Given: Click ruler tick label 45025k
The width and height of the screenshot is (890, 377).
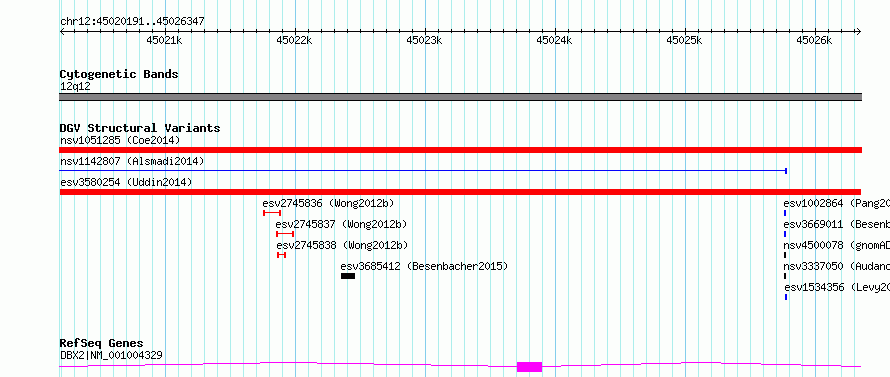Looking at the screenshot, I should coord(684,40).
